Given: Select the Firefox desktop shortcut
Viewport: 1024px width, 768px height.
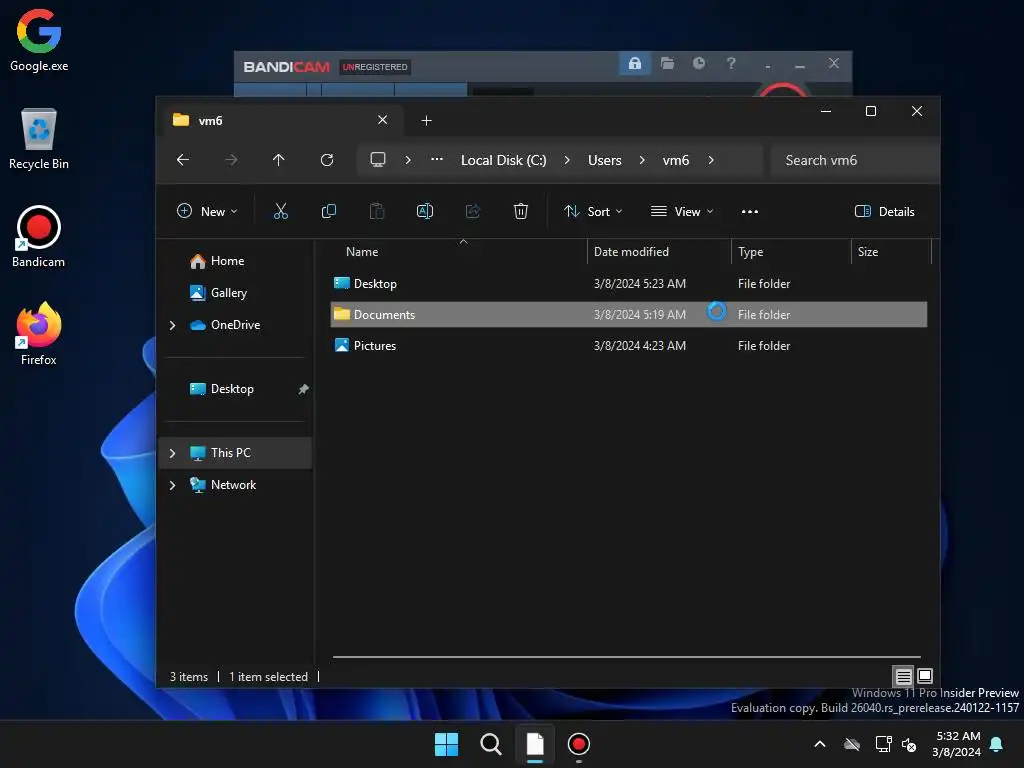Looking at the screenshot, I should click(39, 334).
